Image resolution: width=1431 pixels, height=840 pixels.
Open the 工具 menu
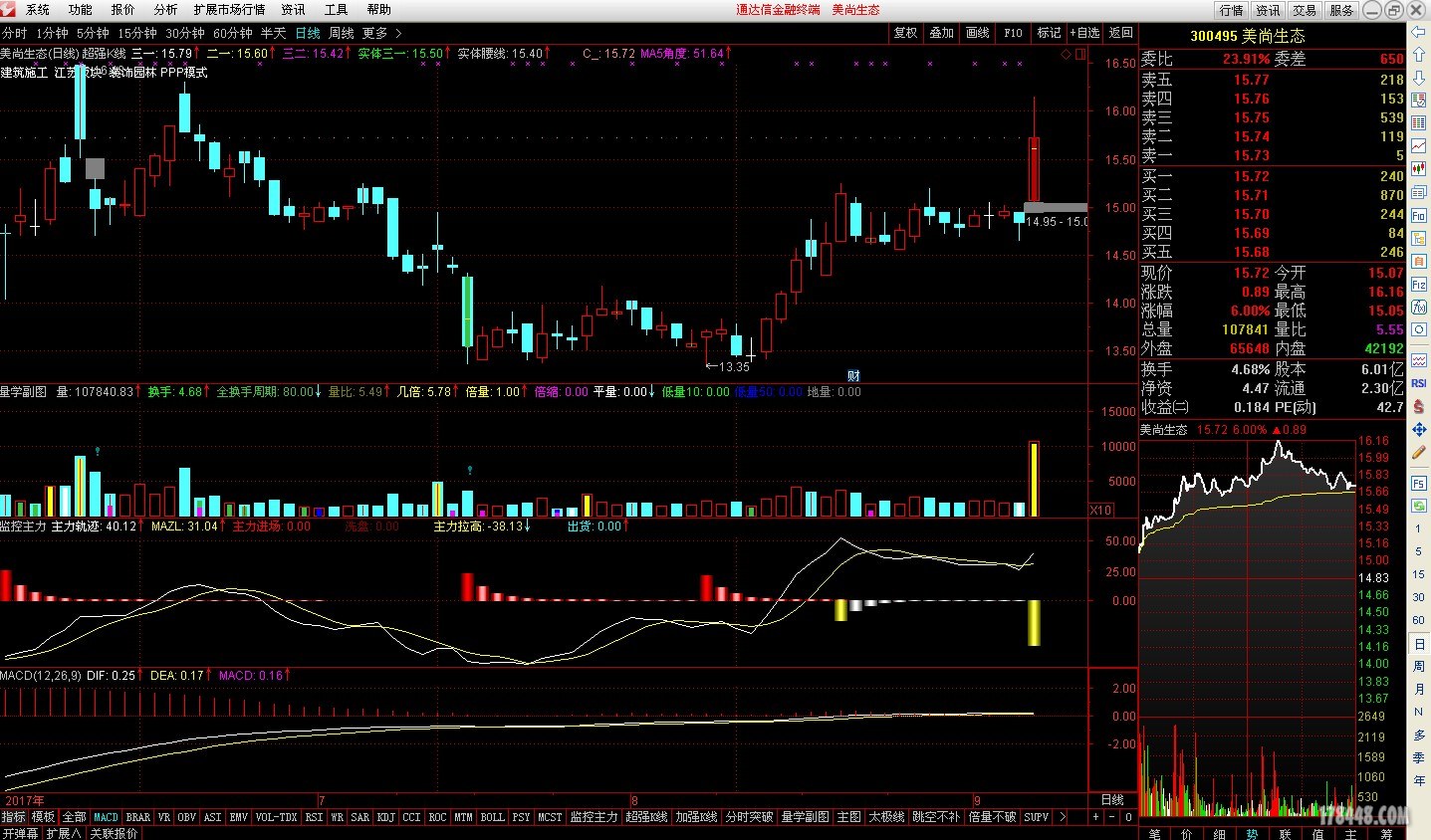(x=337, y=9)
